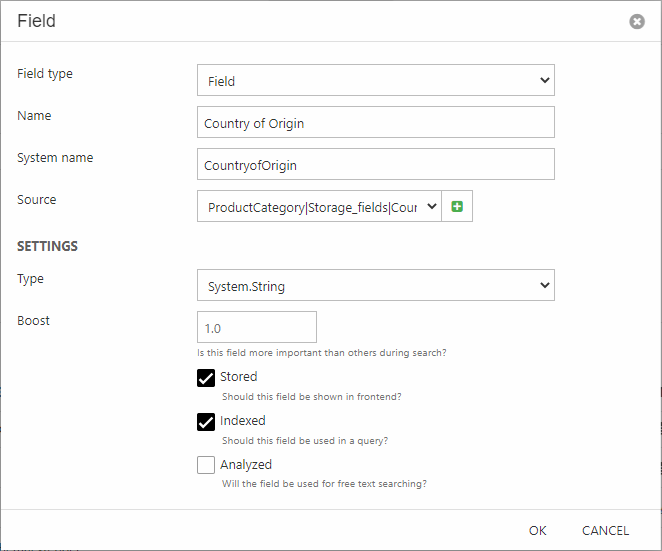Click the System name input CountryofOrigin
662x551 pixels.
coord(375,165)
